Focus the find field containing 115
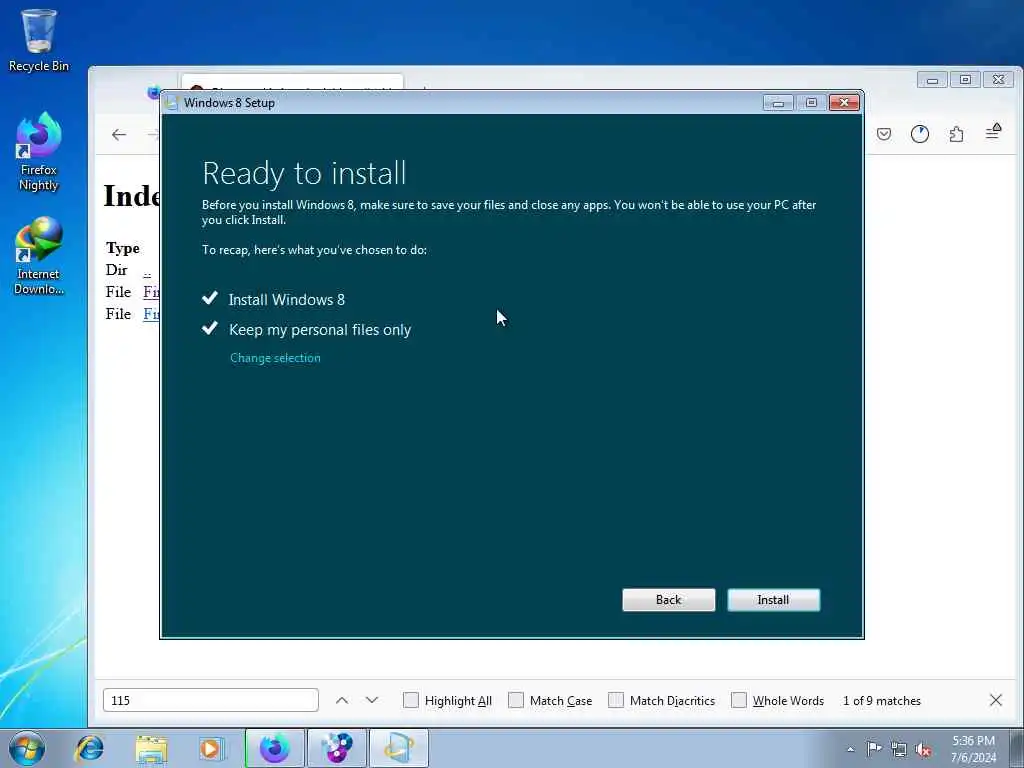This screenshot has height=768, width=1024. pos(211,700)
